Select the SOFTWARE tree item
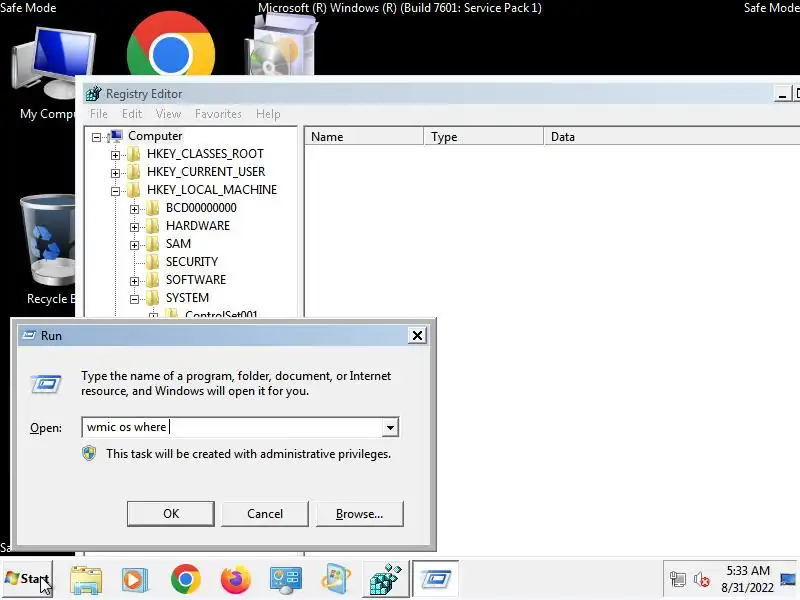This screenshot has height=600, width=800. click(x=196, y=280)
